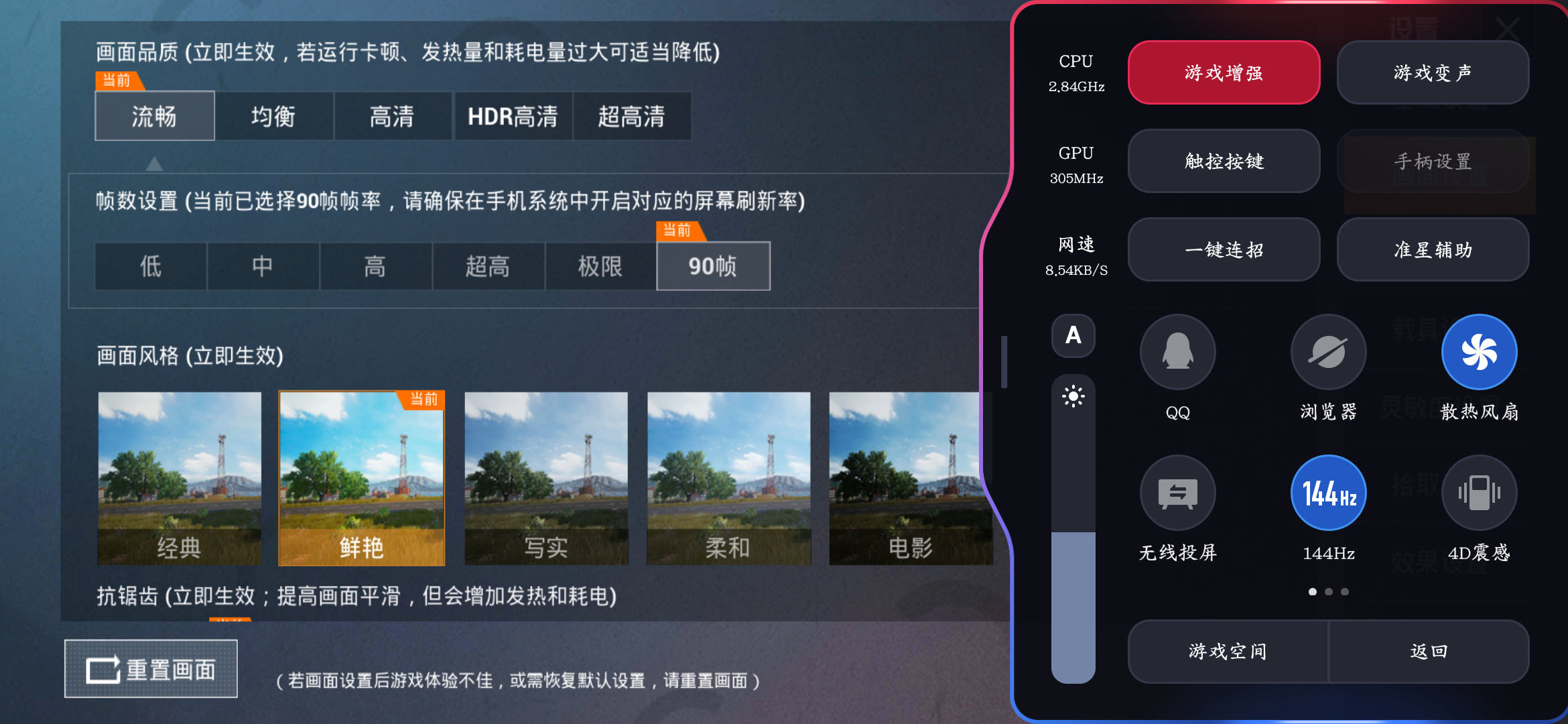Image resolution: width=1568 pixels, height=724 pixels.
Task: Open 准星辅助 crosshair assist menu
Action: coord(1433,249)
